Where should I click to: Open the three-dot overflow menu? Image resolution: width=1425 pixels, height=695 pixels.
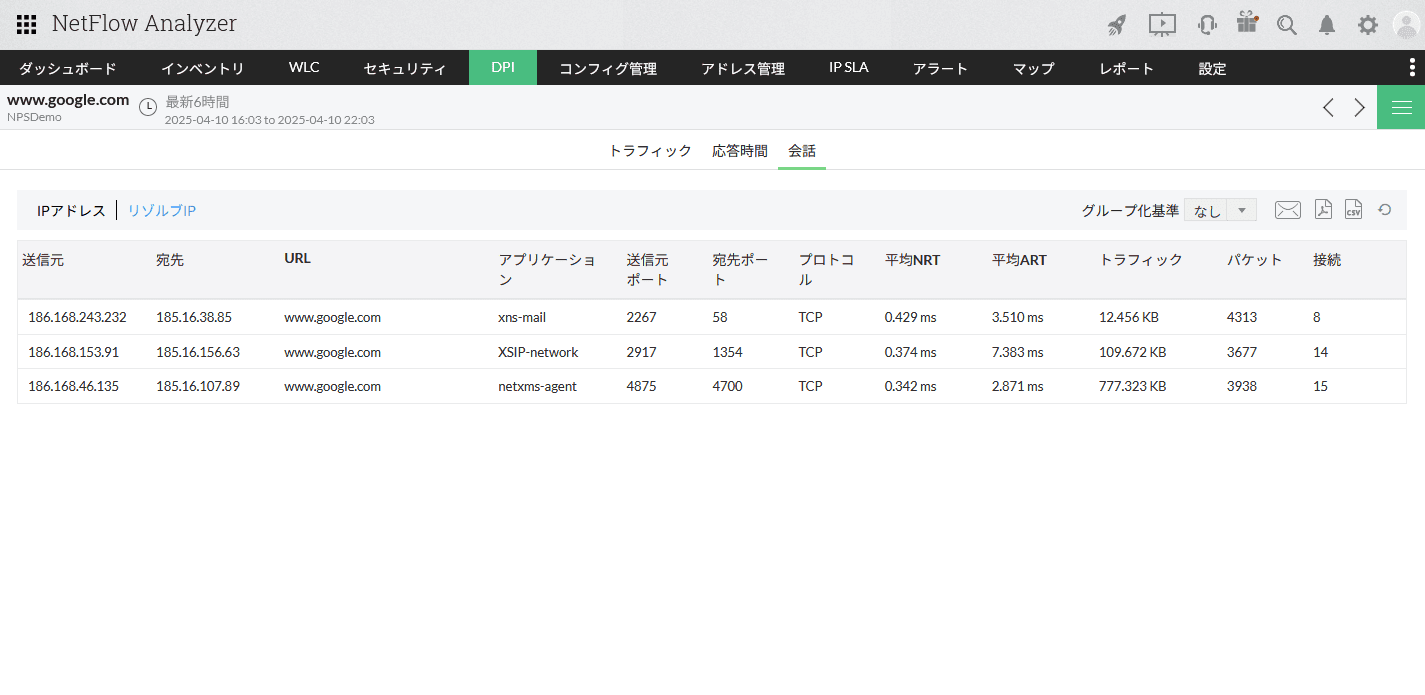pos(1411,67)
